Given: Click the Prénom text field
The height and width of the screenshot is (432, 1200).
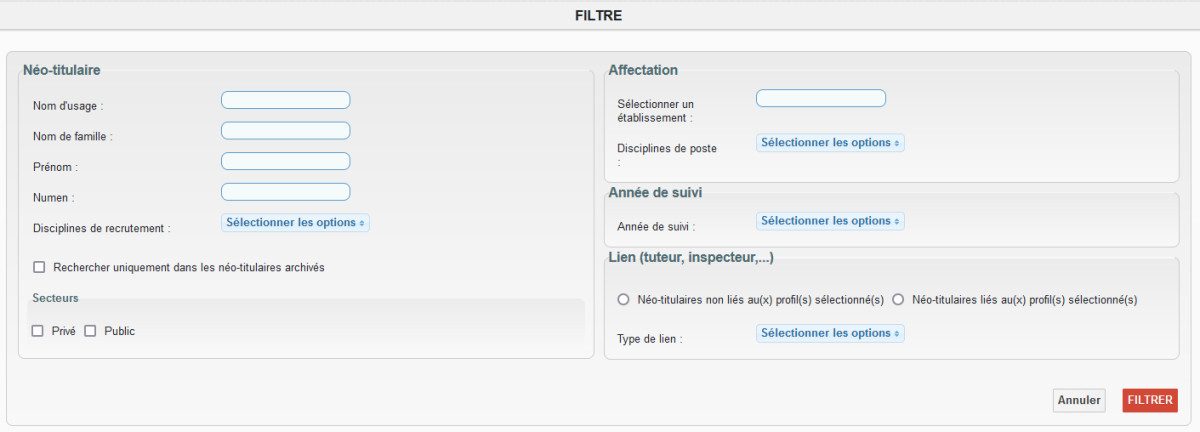Looking at the screenshot, I should coord(285,161).
